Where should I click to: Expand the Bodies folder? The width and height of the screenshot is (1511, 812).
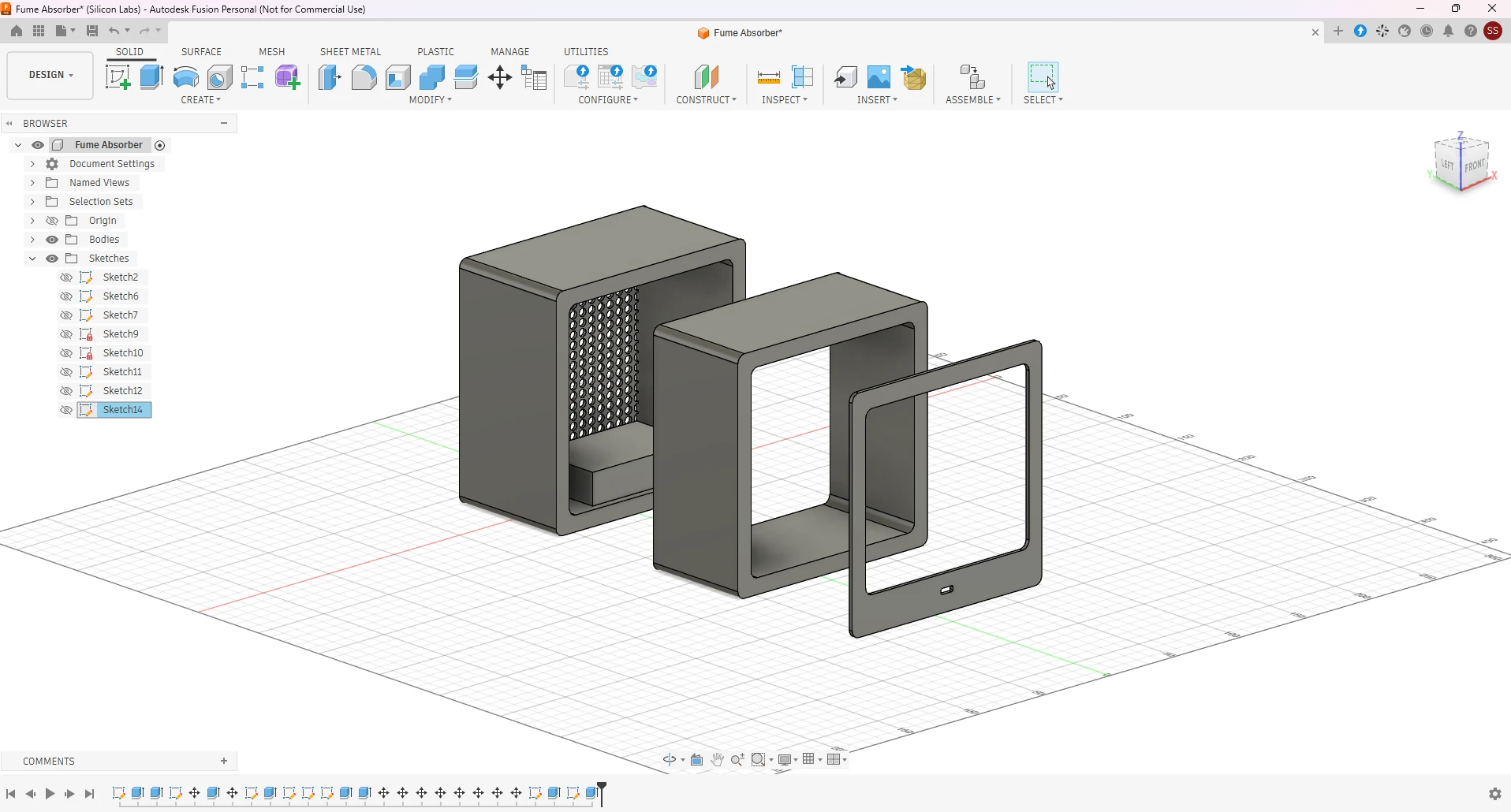tap(32, 240)
